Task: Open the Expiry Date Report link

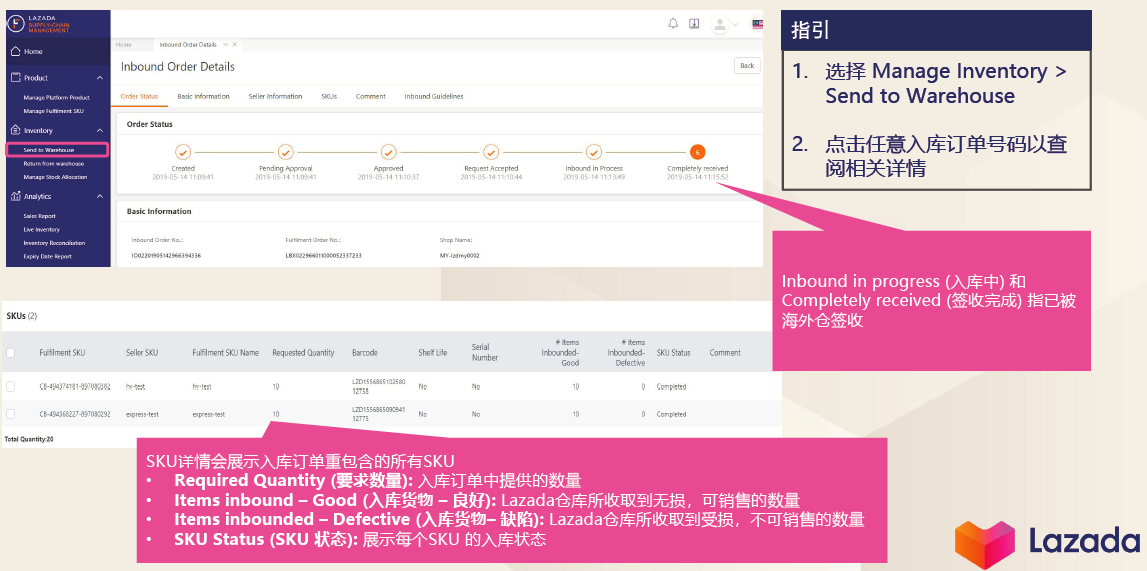Action: point(48,257)
